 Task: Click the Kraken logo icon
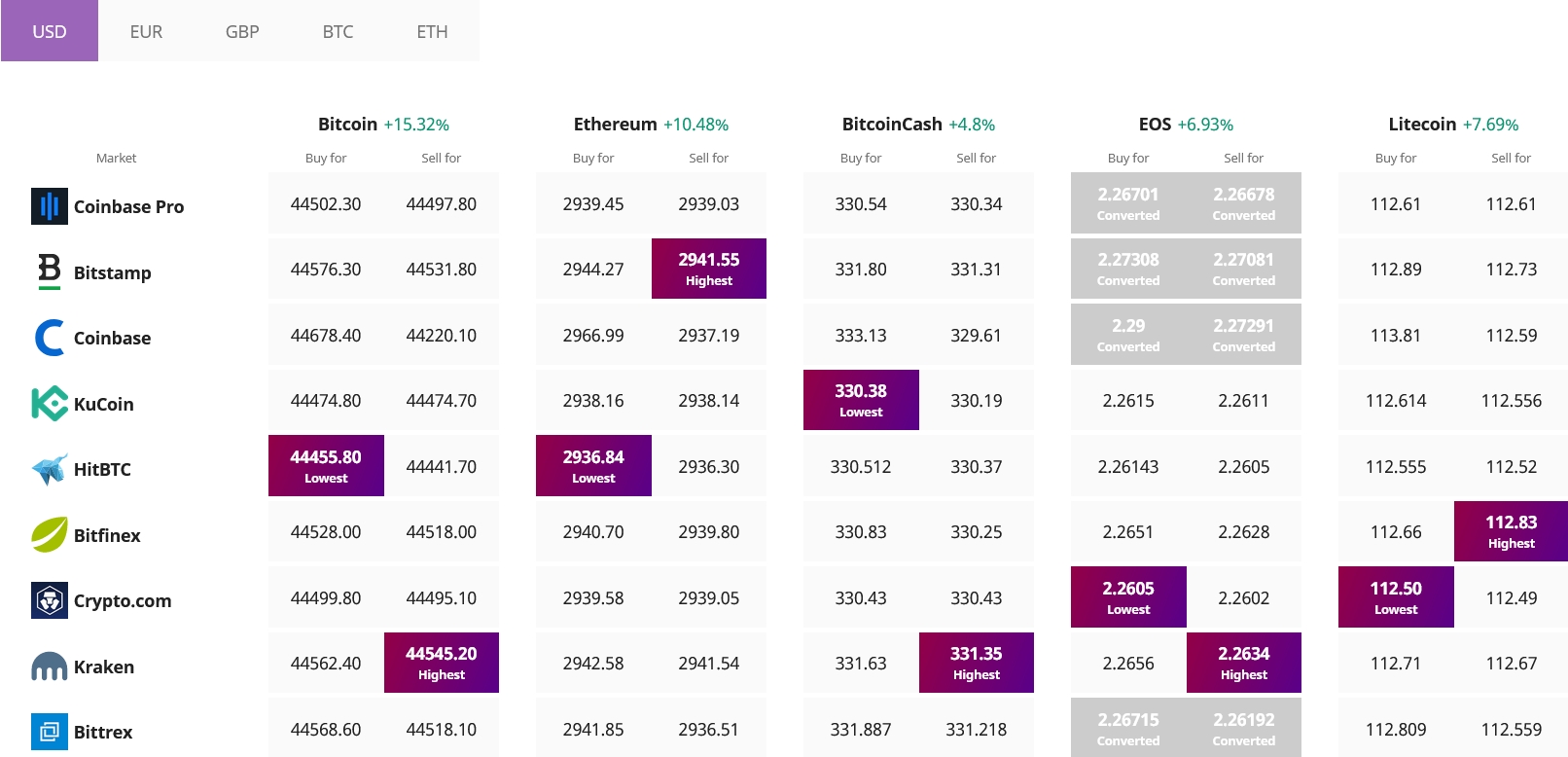pyautogui.click(x=50, y=667)
